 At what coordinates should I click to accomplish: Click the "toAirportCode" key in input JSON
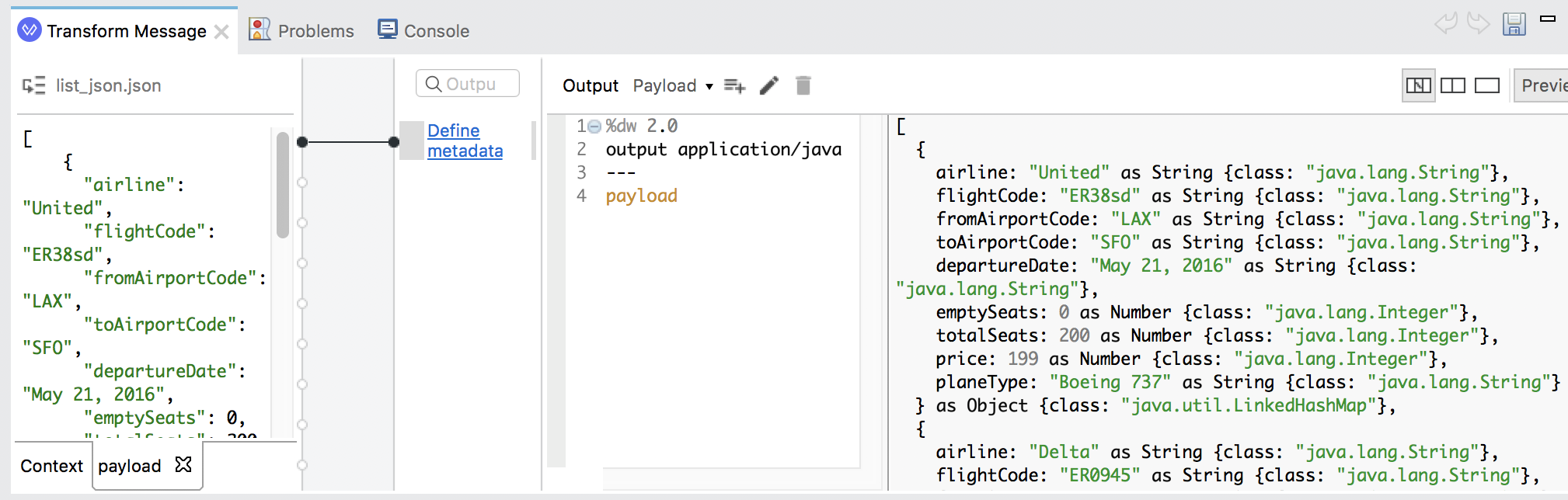[160, 325]
